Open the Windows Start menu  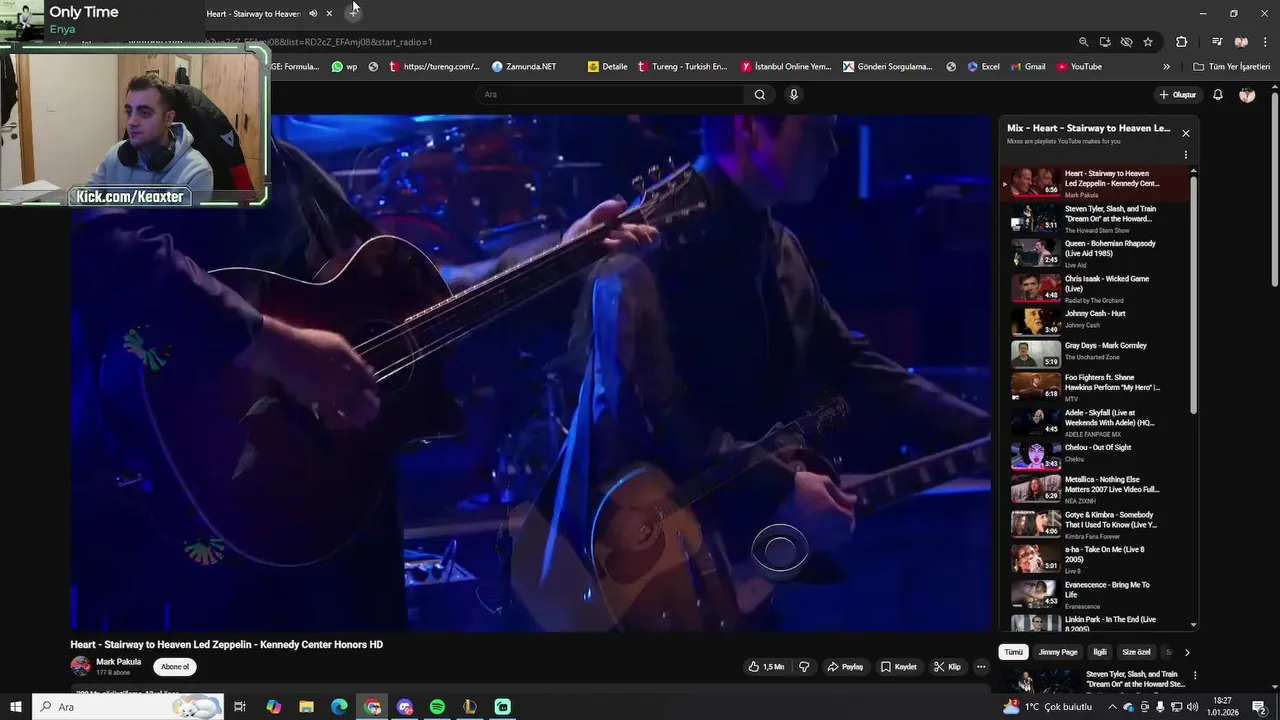16,707
